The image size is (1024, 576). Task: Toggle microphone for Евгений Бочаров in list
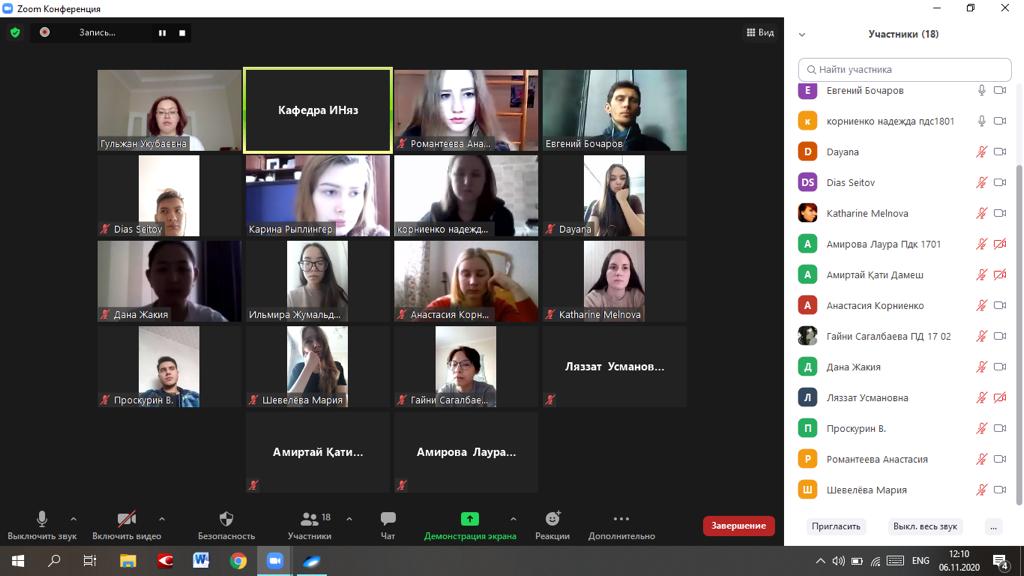[982, 90]
